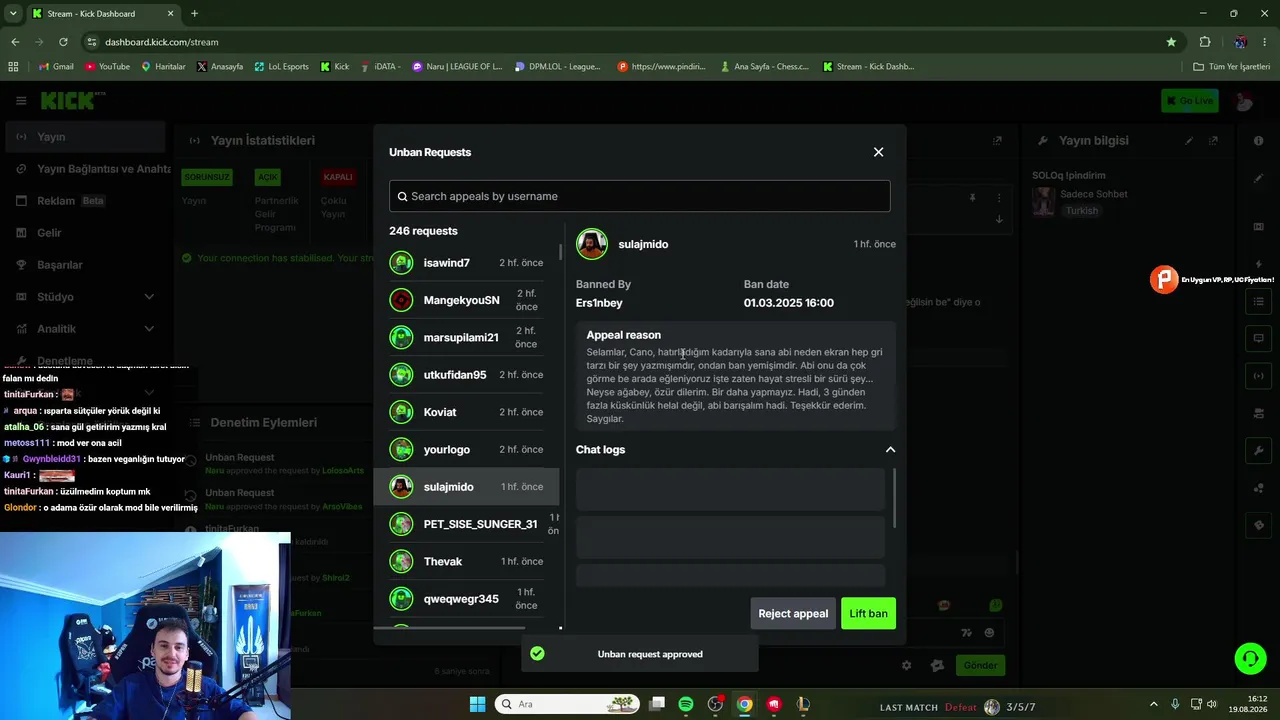Open the tab search dropdown arrow
Screen dimensions: 1280x720
click(13, 14)
